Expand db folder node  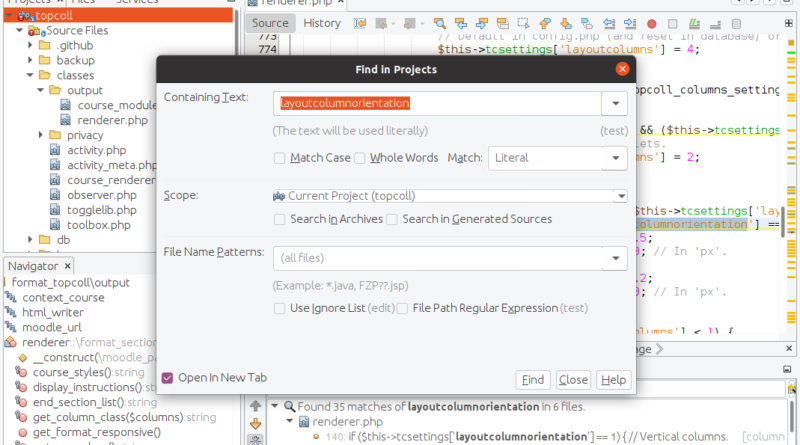point(30,239)
